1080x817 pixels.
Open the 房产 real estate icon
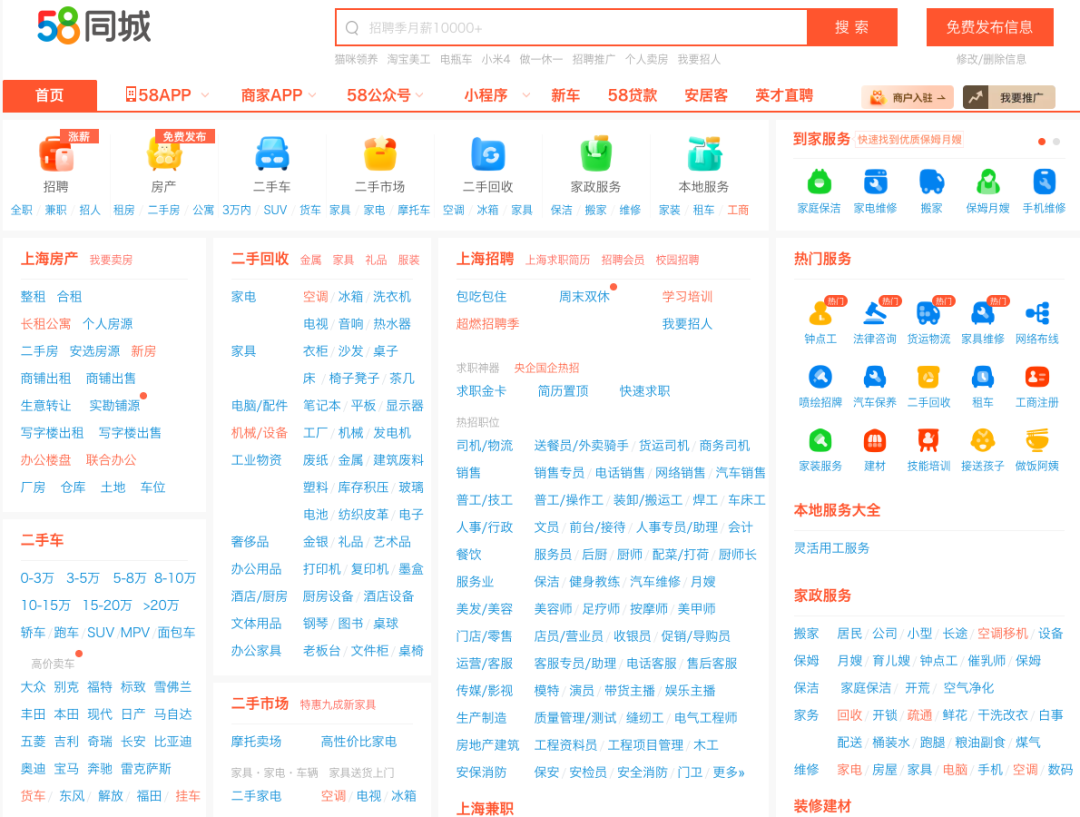[x=164, y=154]
